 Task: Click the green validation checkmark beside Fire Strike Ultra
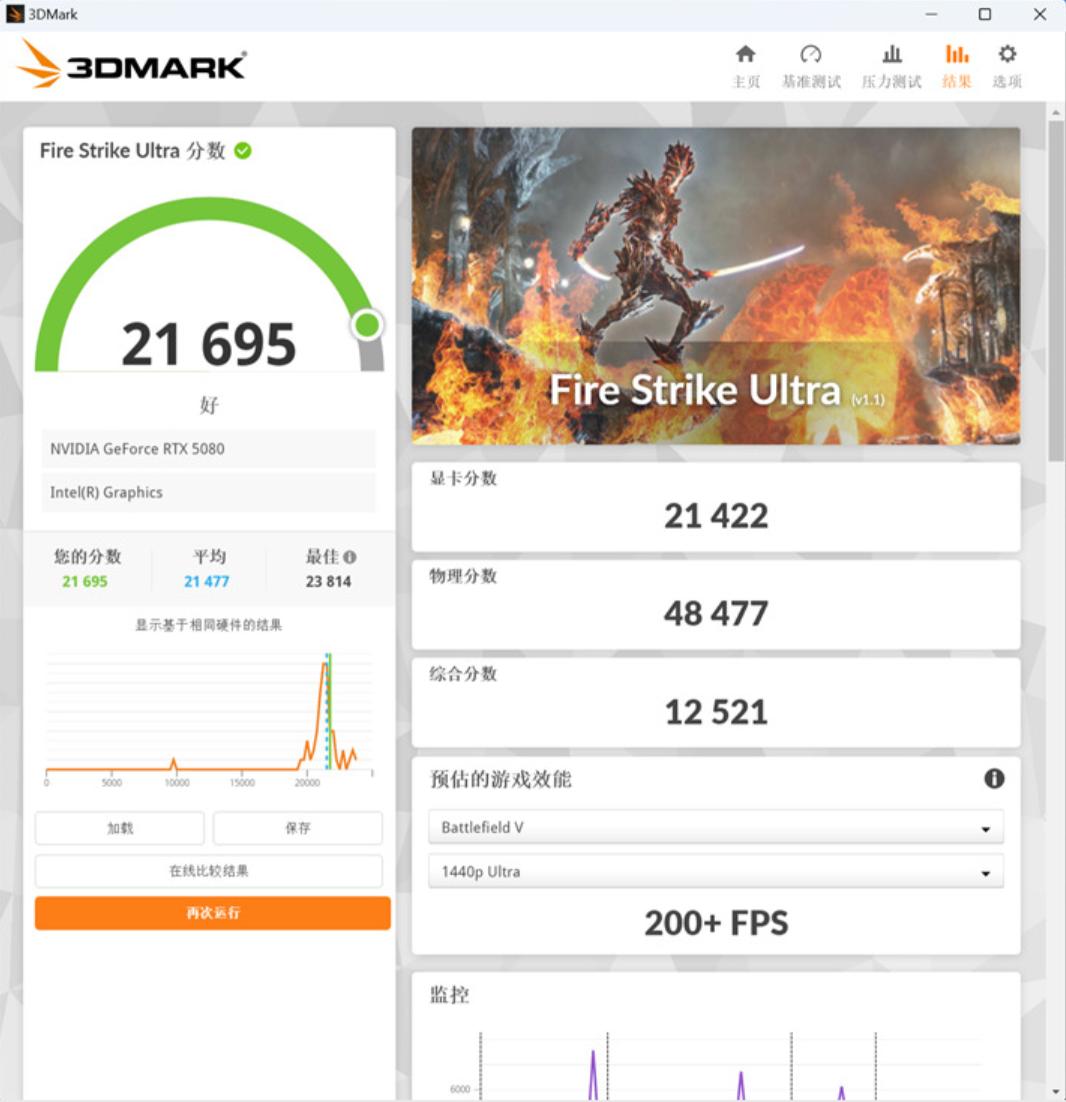pyautogui.click(x=242, y=150)
